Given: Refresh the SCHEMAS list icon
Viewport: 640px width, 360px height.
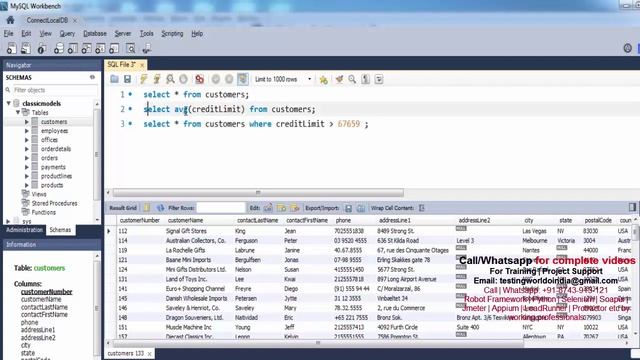Looking at the screenshot, I should pos(92,77).
